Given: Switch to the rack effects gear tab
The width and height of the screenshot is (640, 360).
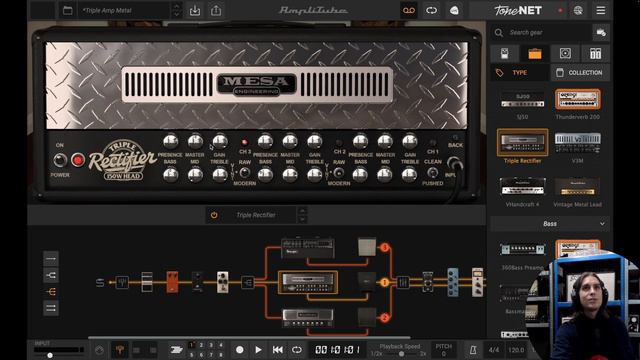Looking at the screenshot, I should [596, 53].
